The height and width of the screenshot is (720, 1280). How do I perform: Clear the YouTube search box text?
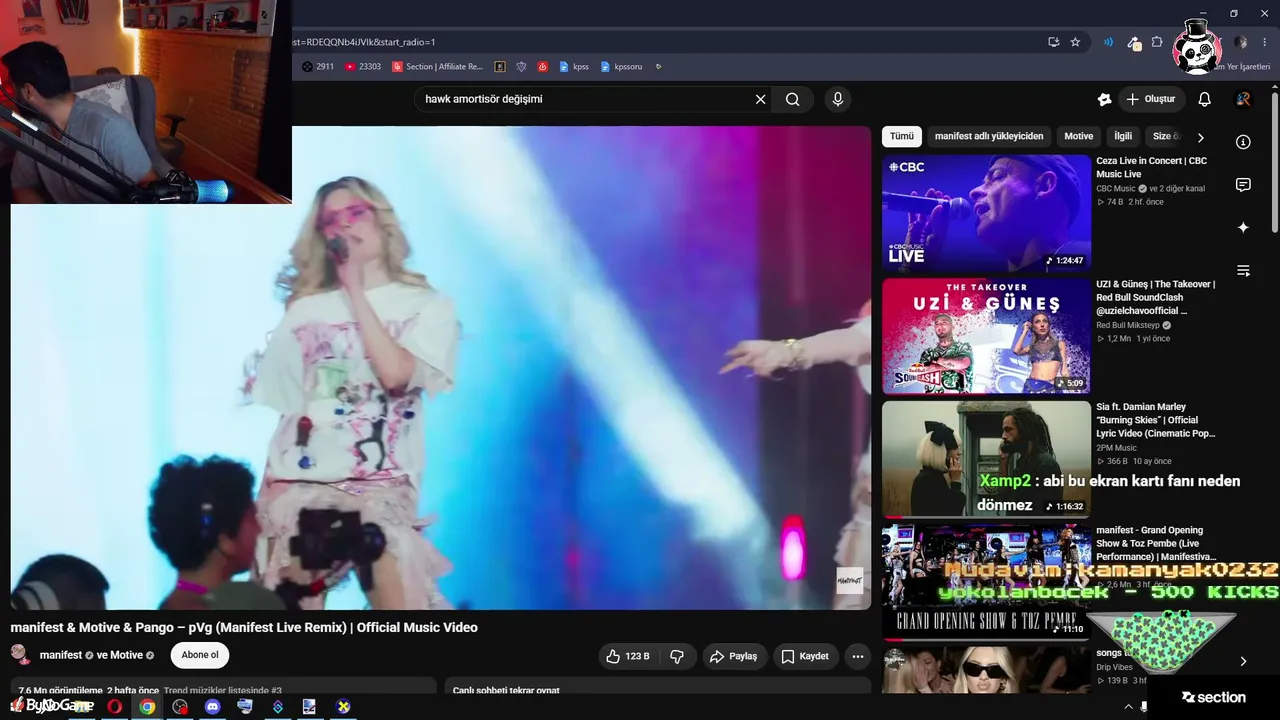pyautogui.click(x=760, y=99)
